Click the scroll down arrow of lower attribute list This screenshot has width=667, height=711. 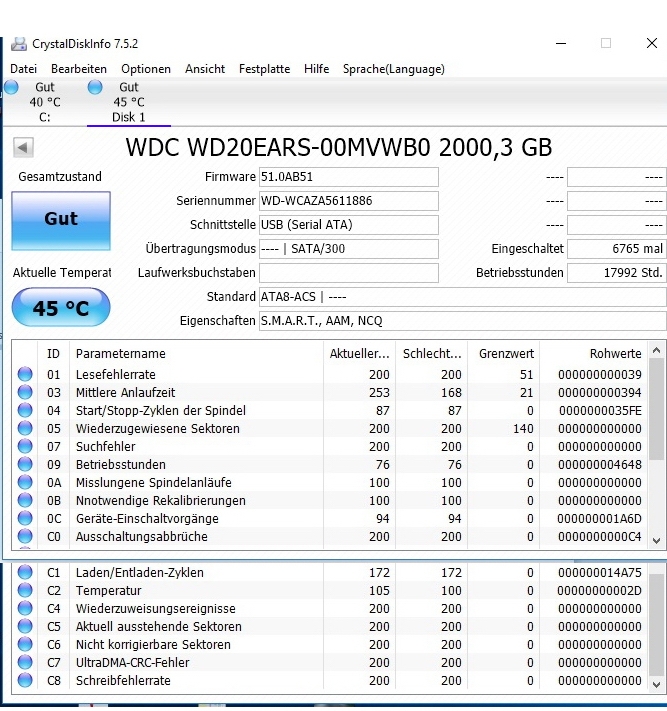(x=656, y=685)
